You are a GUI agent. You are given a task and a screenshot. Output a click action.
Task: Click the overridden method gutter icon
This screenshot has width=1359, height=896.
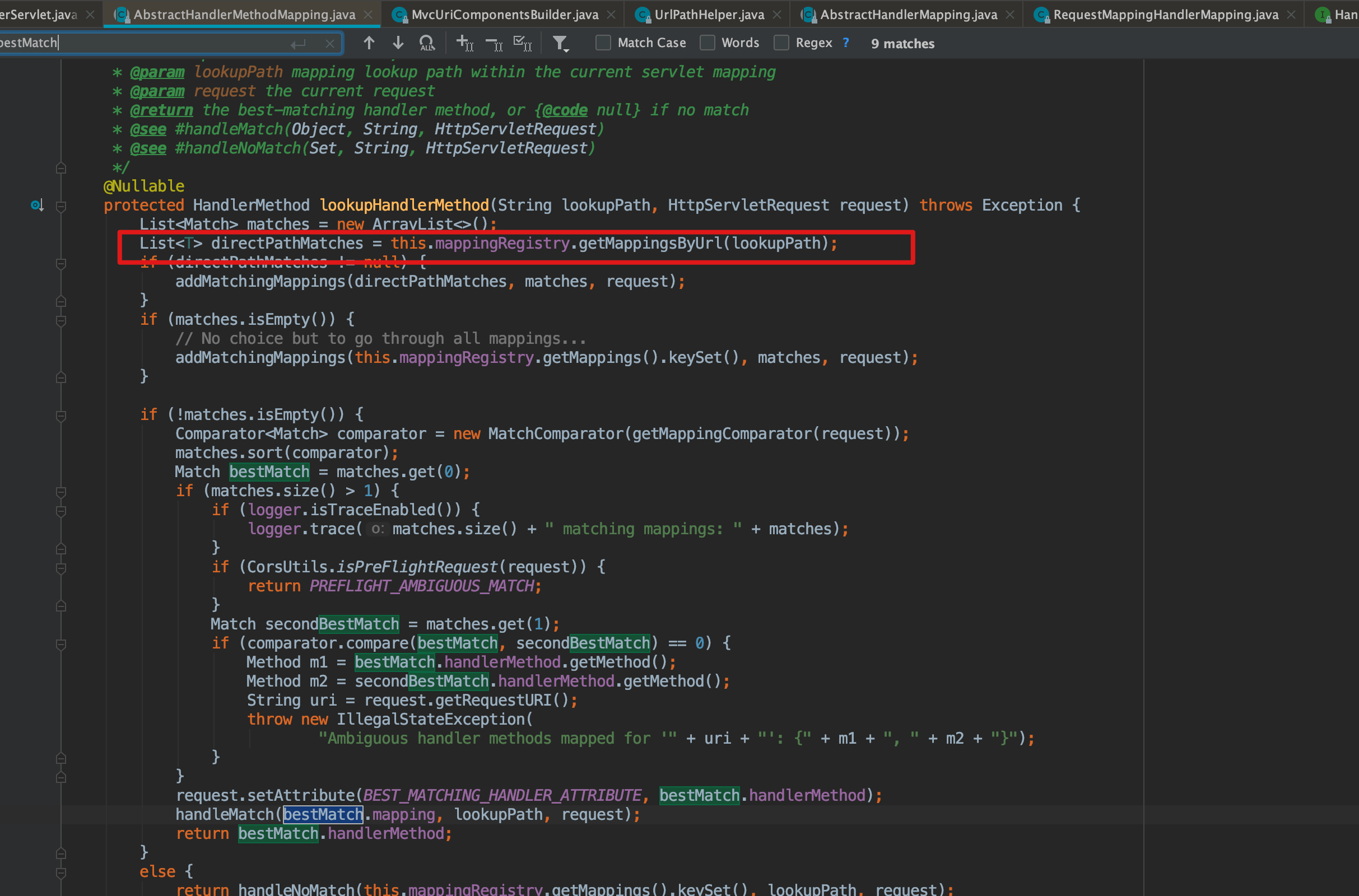[37, 205]
